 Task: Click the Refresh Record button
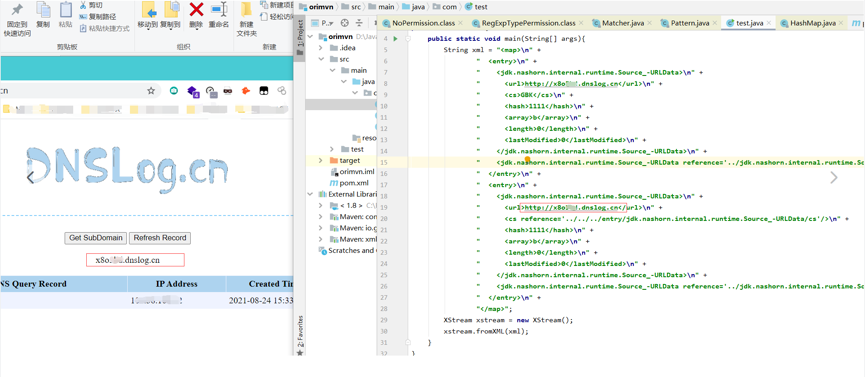[160, 238]
